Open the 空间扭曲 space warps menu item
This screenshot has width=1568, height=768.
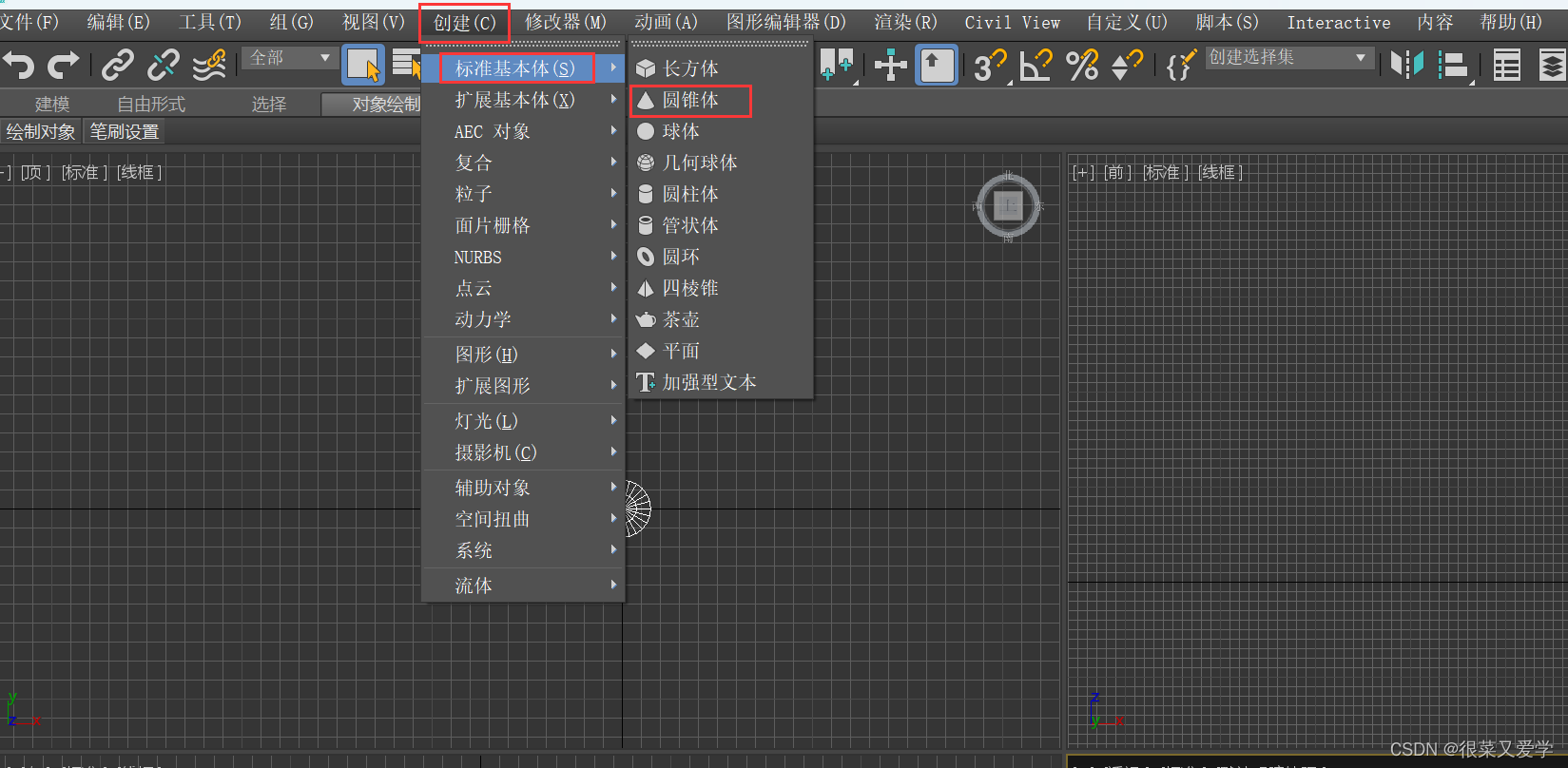click(523, 519)
